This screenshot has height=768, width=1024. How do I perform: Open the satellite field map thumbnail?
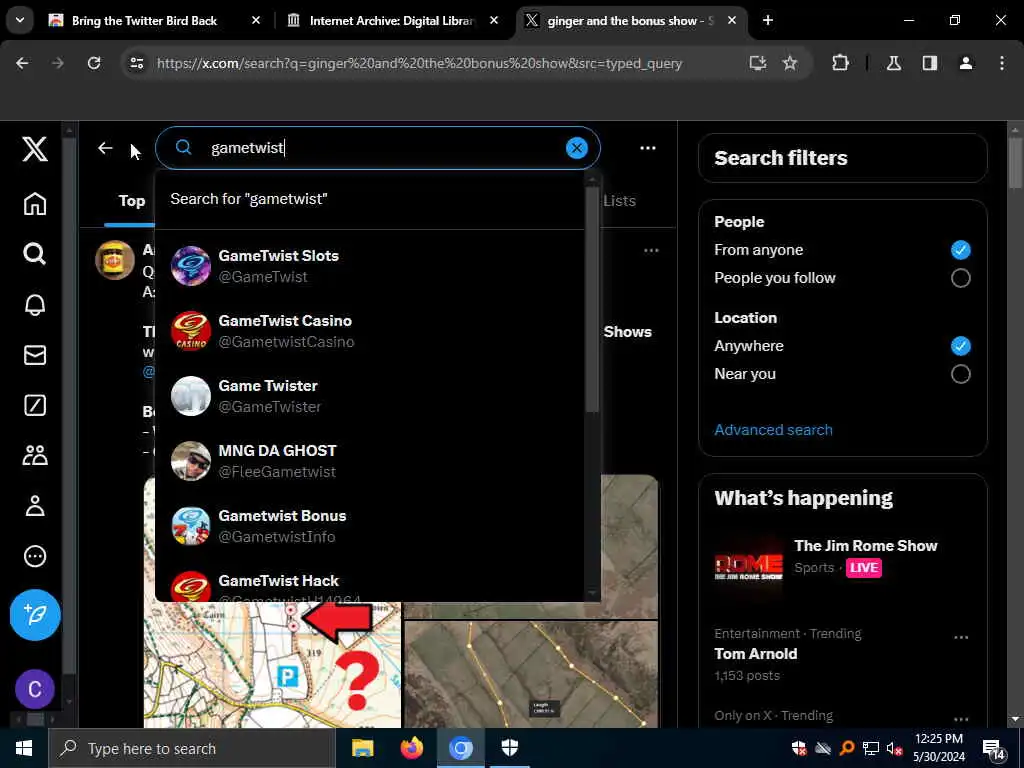[531, 674]
